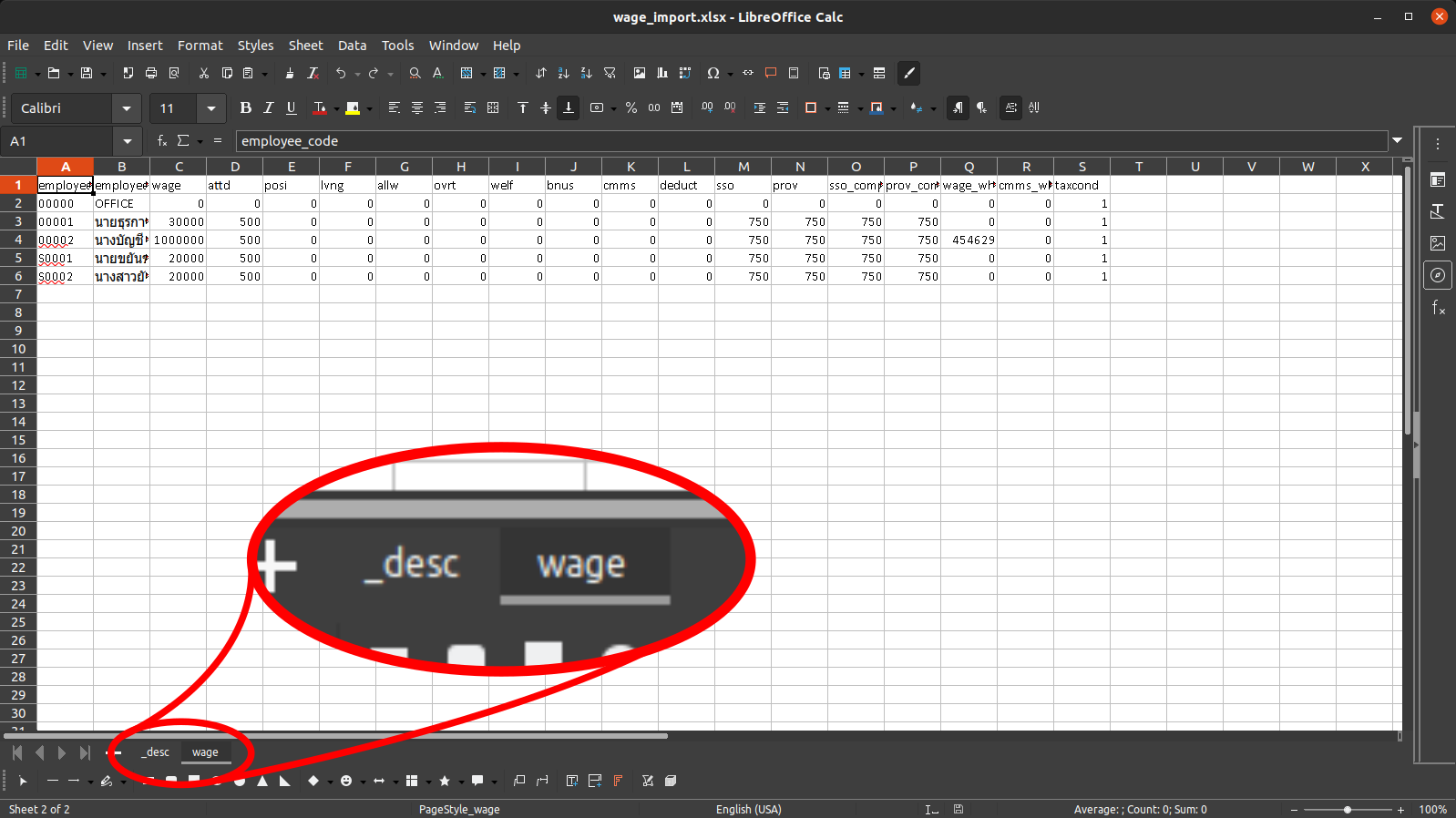Expand the Calibri font name dropdown
This screenshot has width=1456, height=818.
tap(127, 108)
